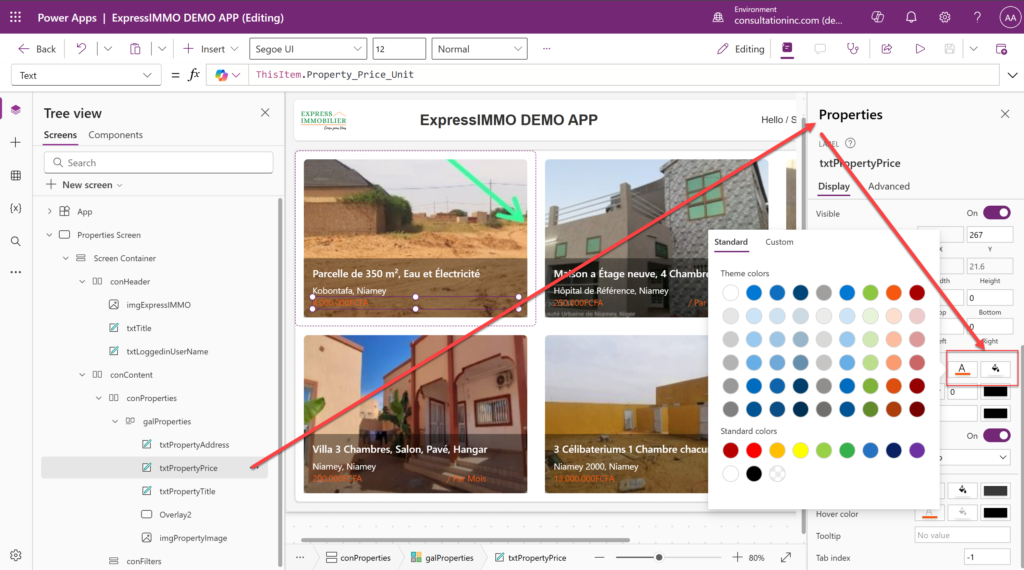
Task: Click the Tooltip No value field
Action: [x=962, y=535]
